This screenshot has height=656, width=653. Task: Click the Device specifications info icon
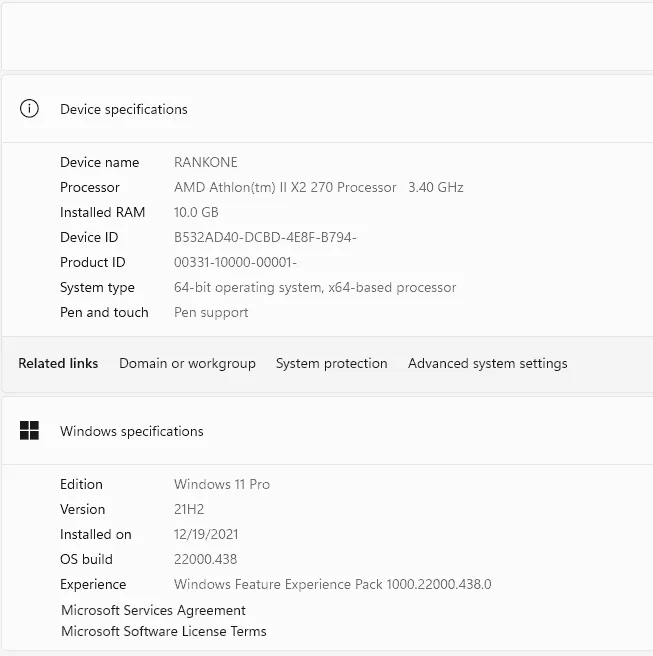coord(29,109)
